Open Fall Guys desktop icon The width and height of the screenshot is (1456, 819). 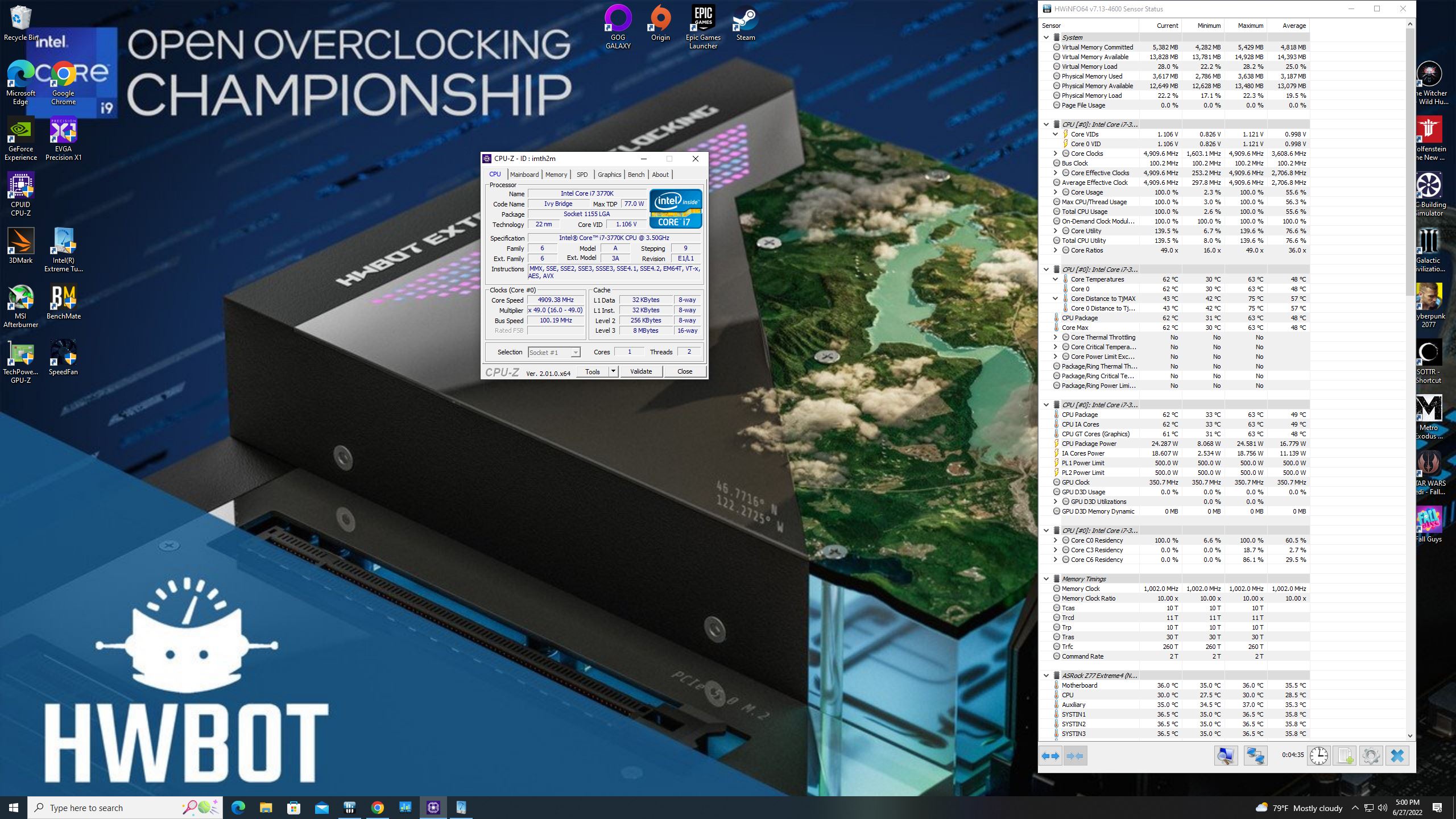point(1428,524)
